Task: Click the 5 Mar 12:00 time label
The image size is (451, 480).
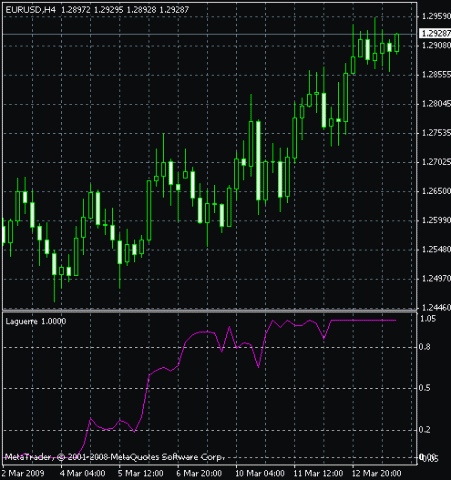Action: [141, 473]
